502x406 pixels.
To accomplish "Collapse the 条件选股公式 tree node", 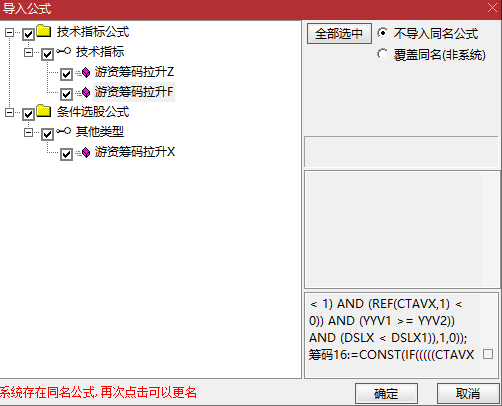I will [x=9, y=113].
